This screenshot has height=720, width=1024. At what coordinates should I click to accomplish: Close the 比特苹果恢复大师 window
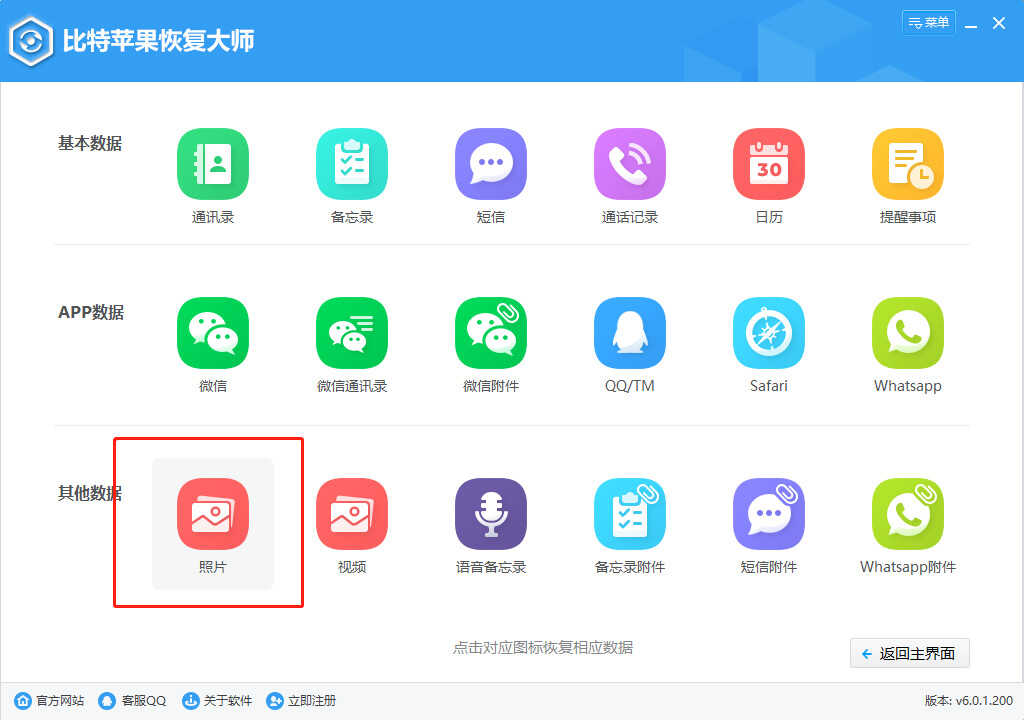click(999, 24)
